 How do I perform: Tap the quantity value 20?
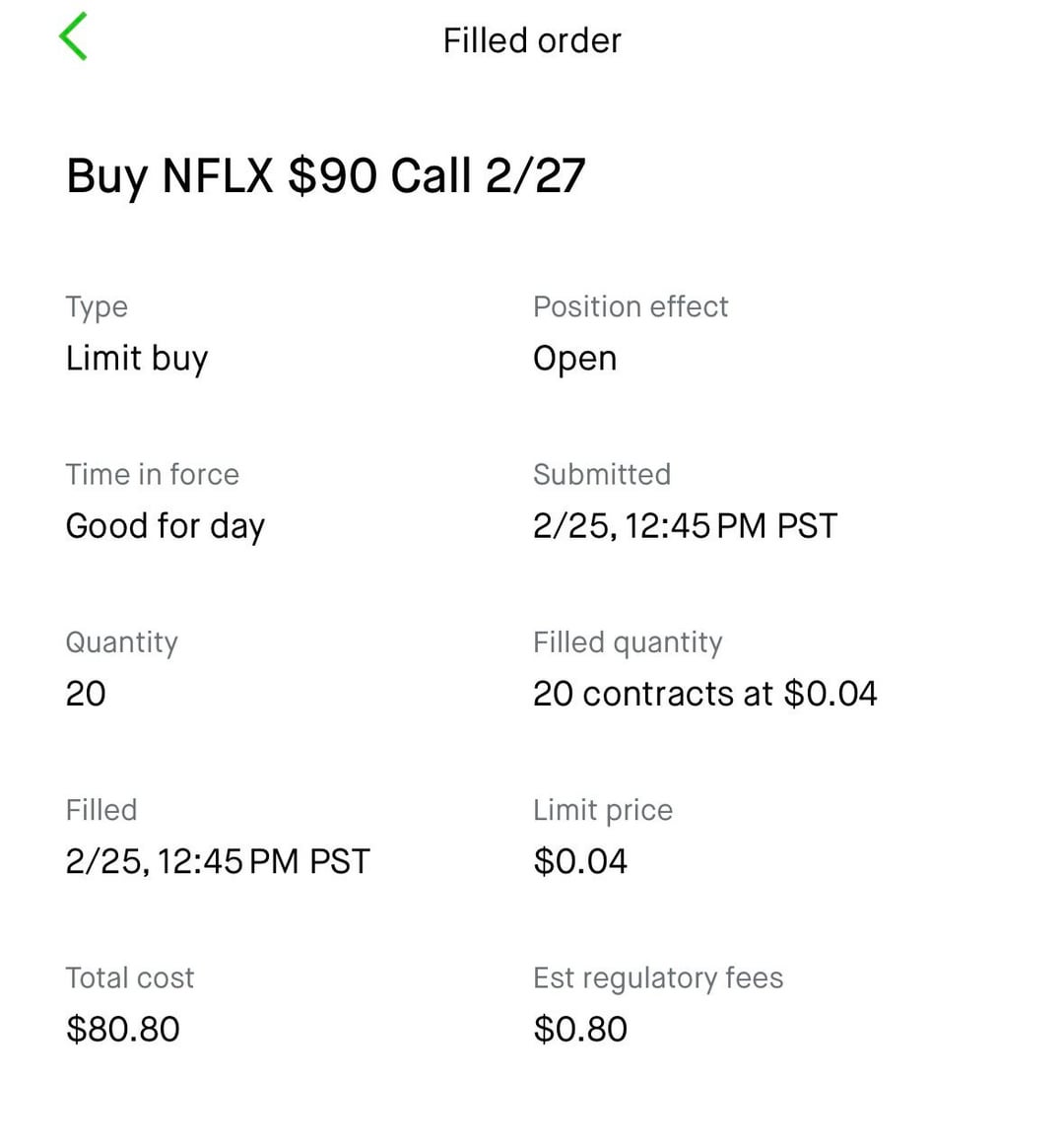[86, 694]
